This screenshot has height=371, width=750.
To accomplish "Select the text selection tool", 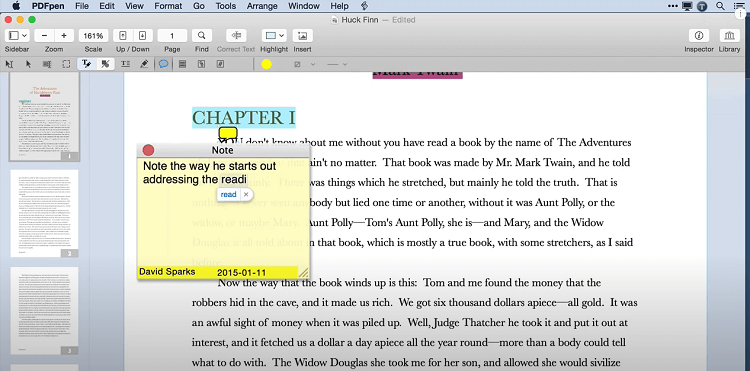I will tap(10, 64).
